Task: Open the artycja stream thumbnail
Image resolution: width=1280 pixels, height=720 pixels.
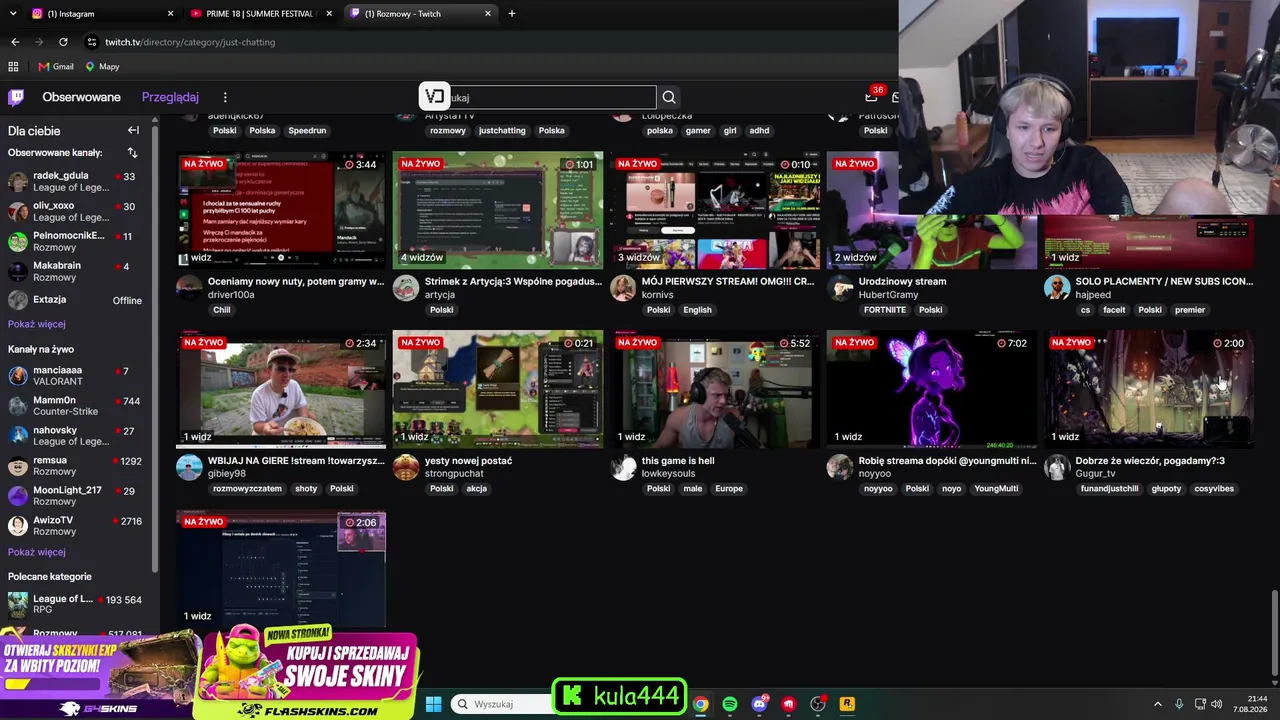Action: pos(498,210)
